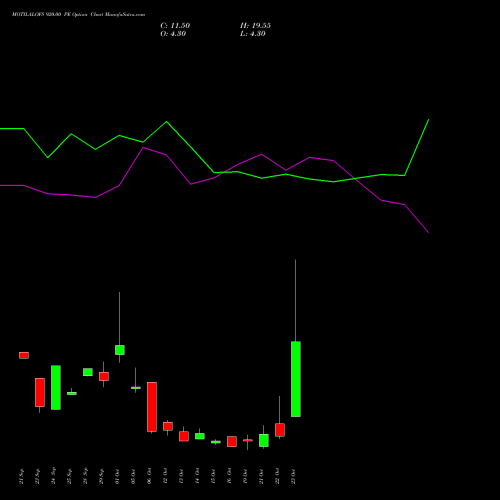
Task: Click the tall green candlestick for 23 Oct
Action: click(296, 379)
